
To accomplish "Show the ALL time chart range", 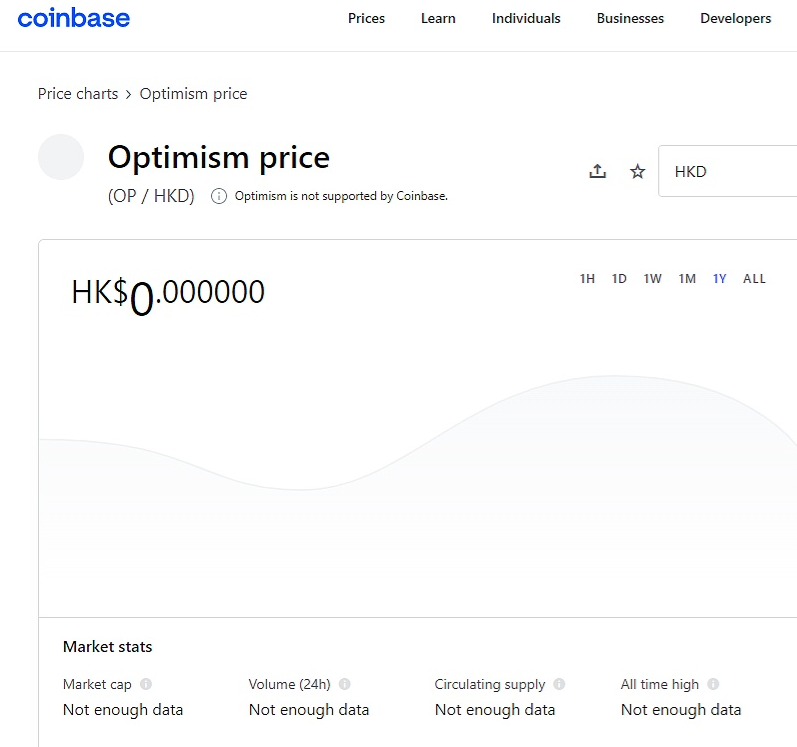I will (x=754, y=279).
